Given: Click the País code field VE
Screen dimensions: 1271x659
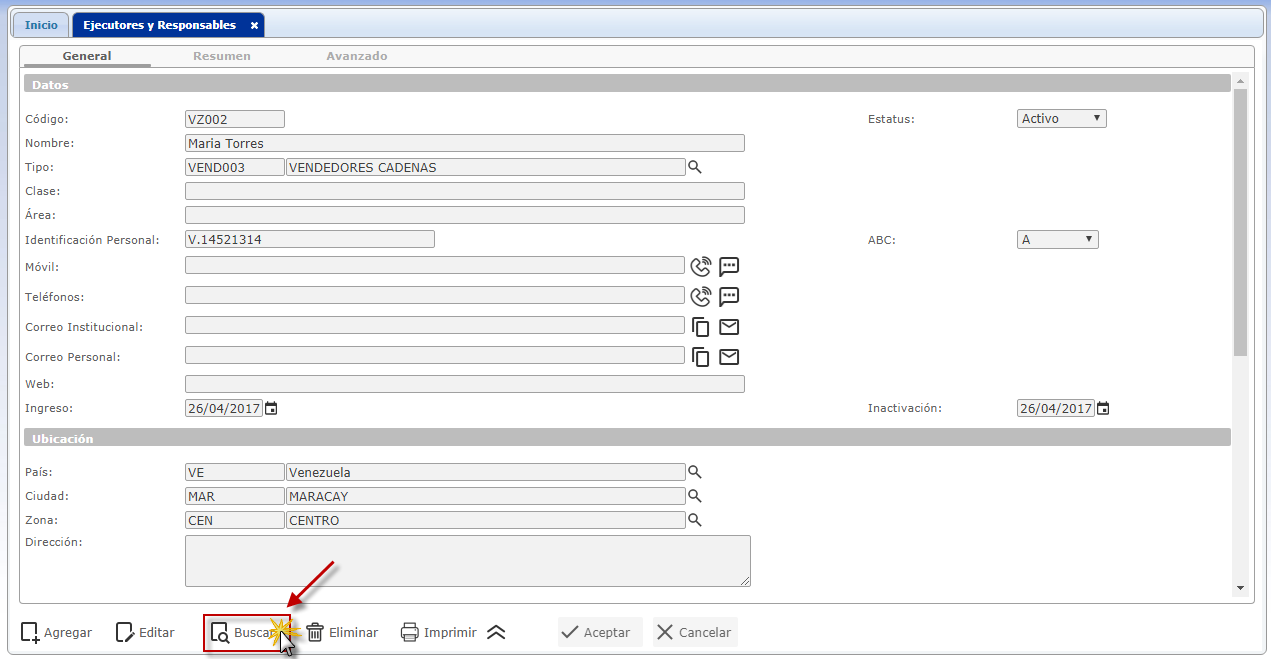Looking at the screenshot, I should 235,472.
